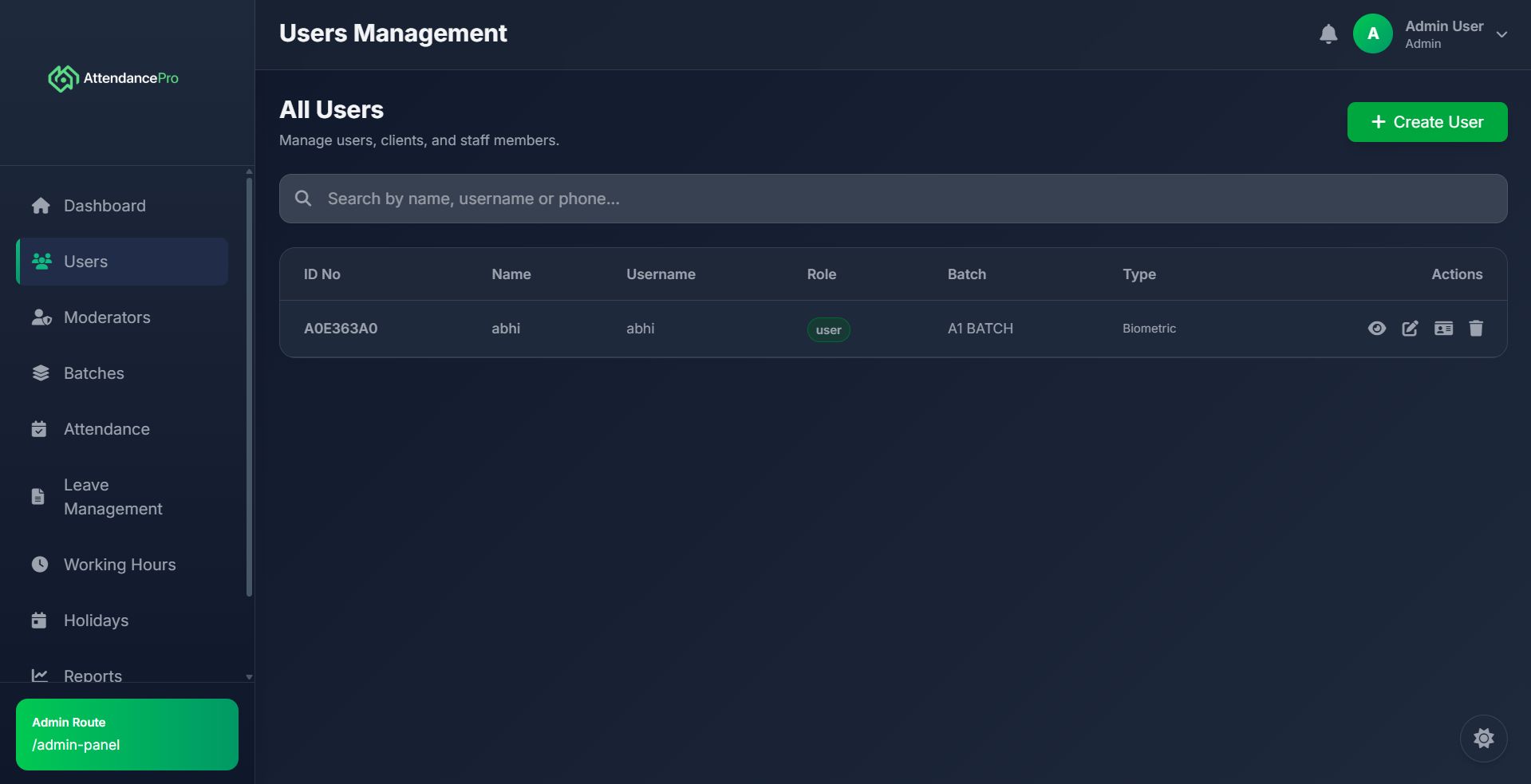Image resolution: width=1531 pixels, height=784 pixels.
Task: Expand the Admin User account dropdown
Action: tap(1501, 34)
